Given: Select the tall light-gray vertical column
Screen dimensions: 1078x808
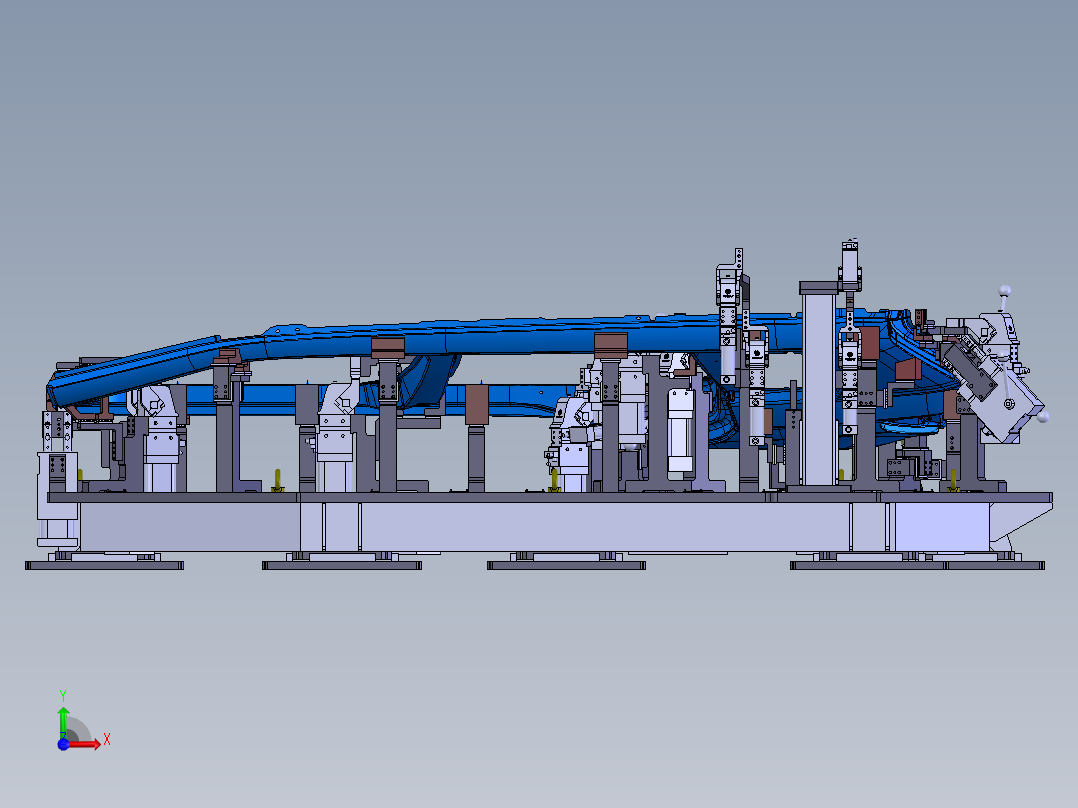Looking at the screenshot, I should click(819, 389).
